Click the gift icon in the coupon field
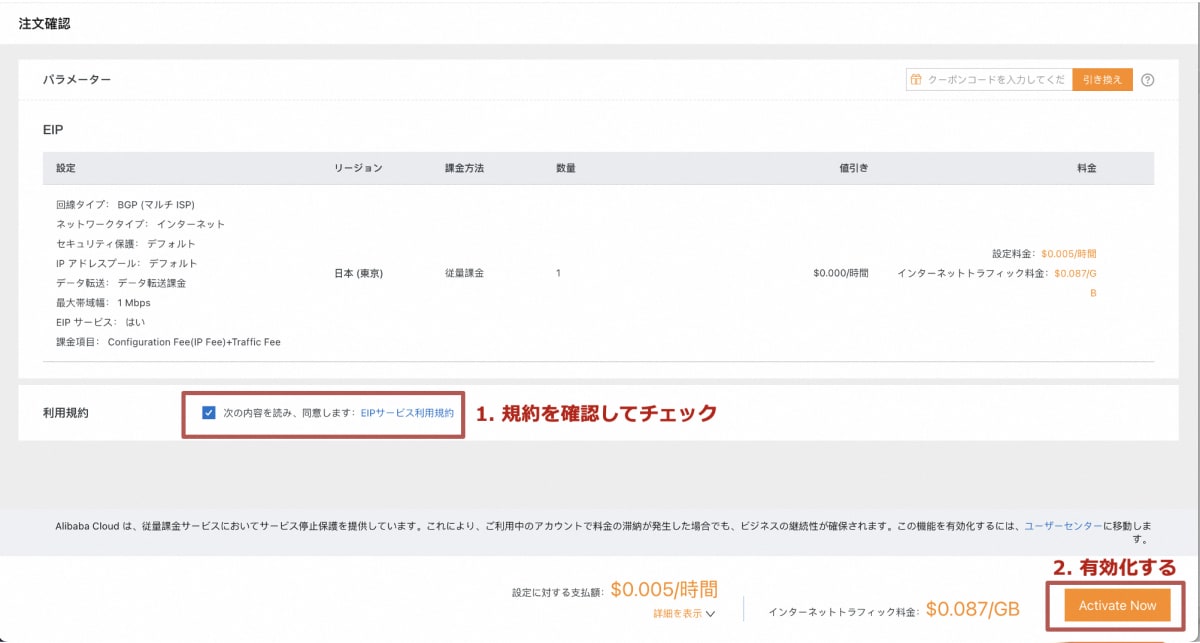The width and height of the screenshot is (1200, 643). (x=918, y=79)
